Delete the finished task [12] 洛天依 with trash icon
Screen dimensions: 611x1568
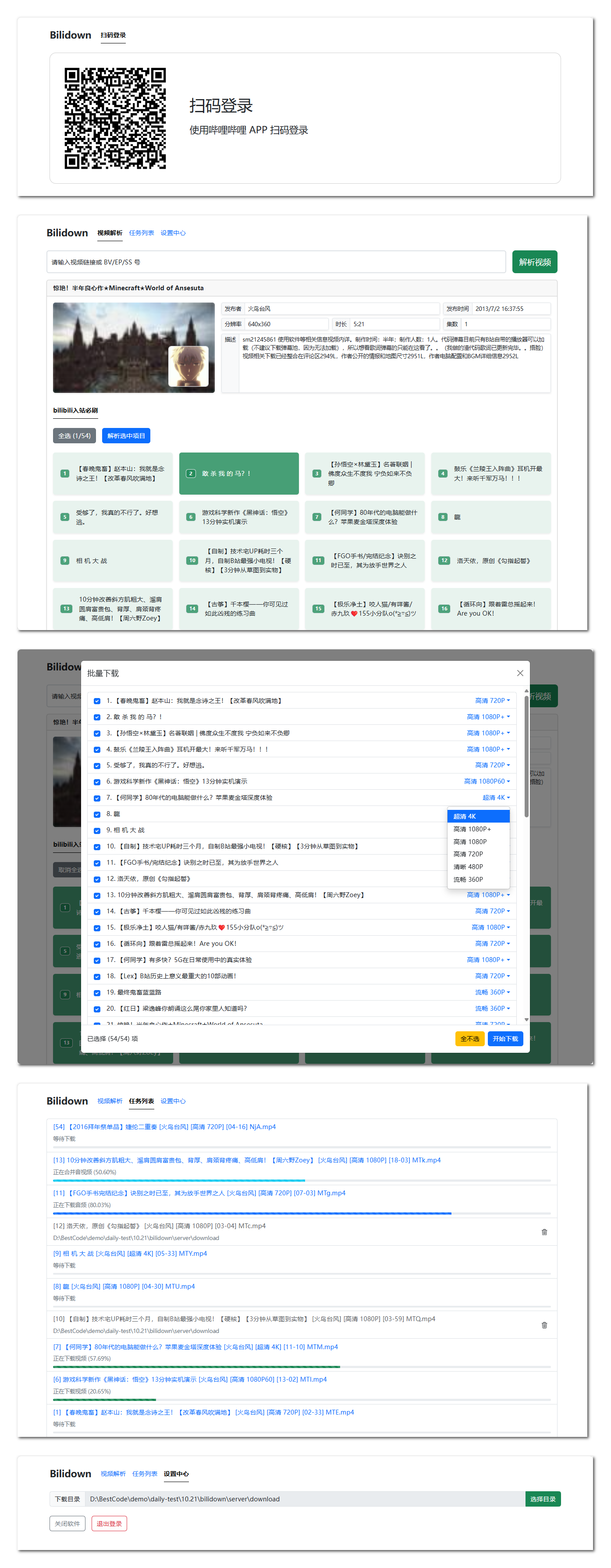coord(544,1232)
